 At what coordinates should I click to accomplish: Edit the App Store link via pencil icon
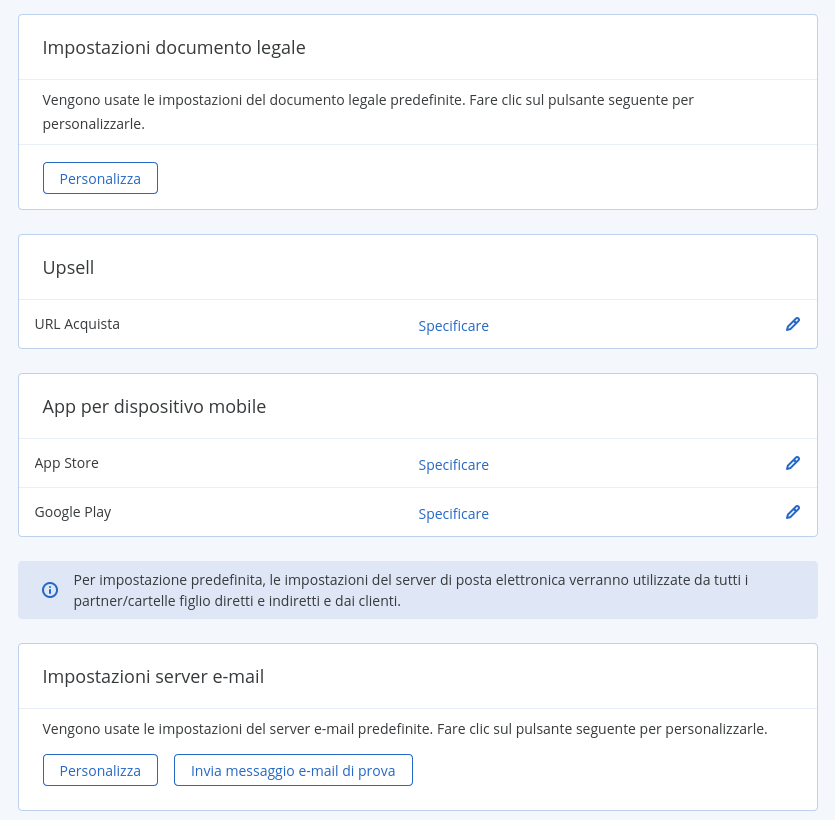click(x=792, y=463)
